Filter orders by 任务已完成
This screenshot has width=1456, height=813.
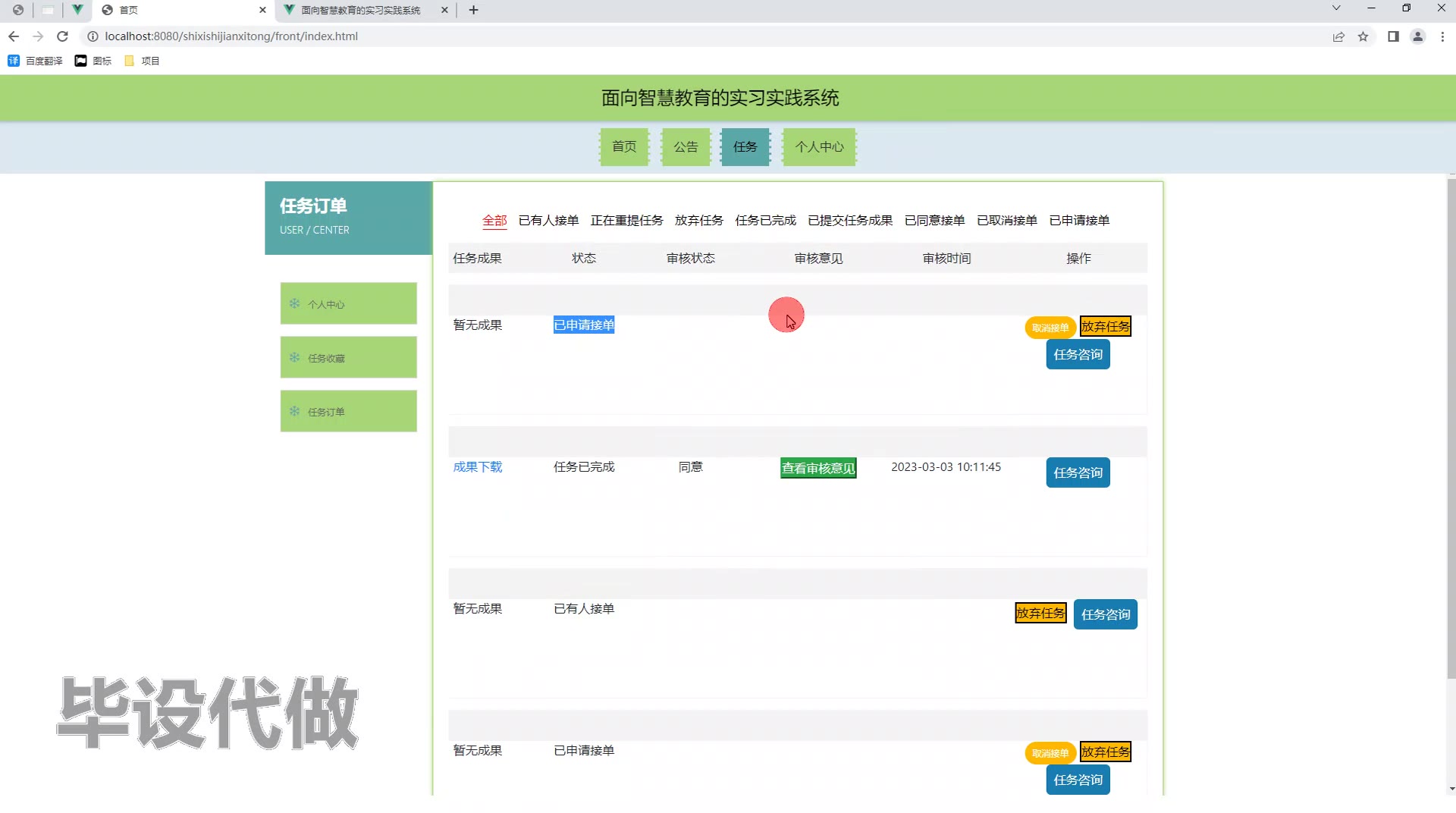765,220
